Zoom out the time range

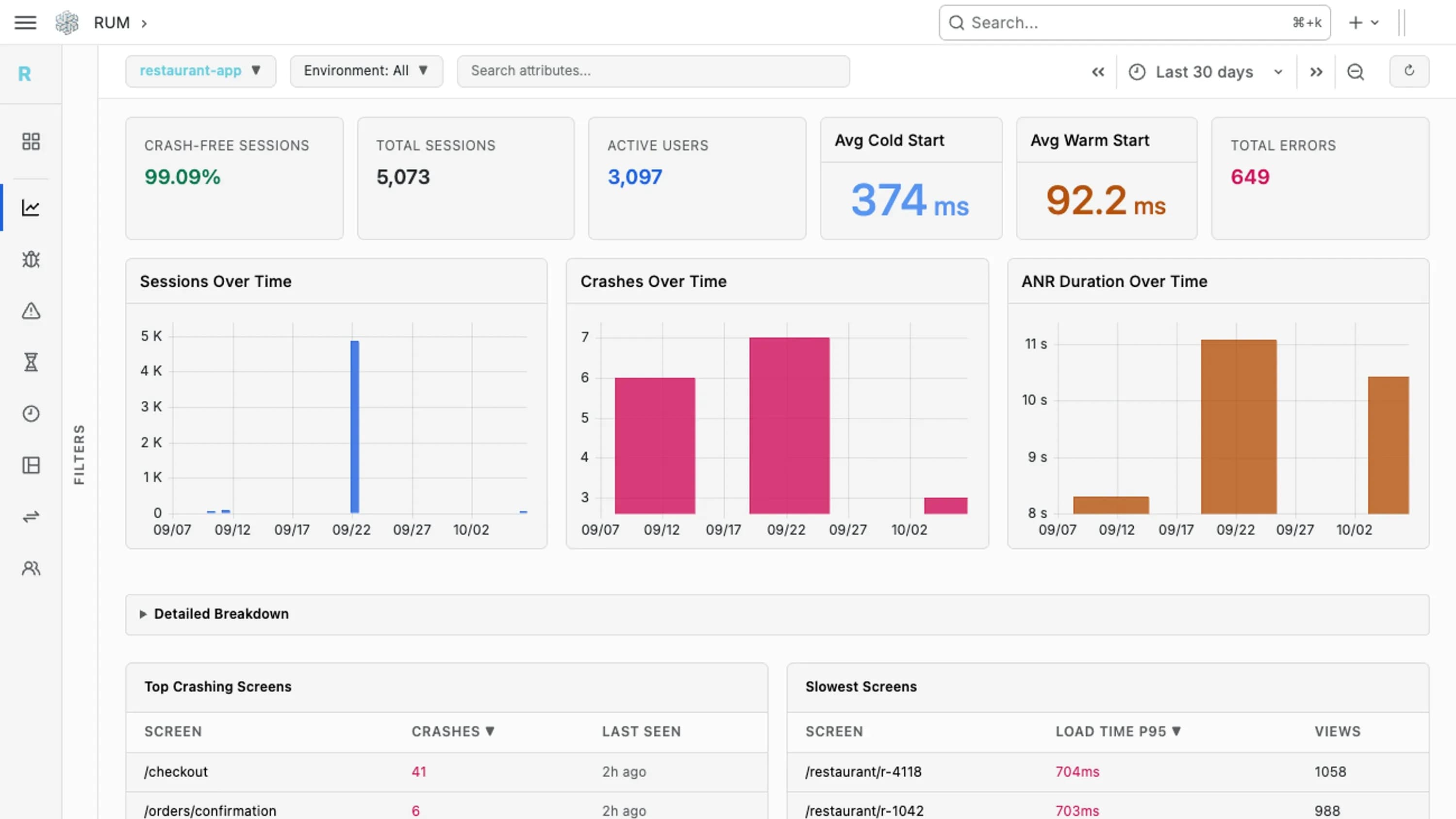pos(1356,72)
